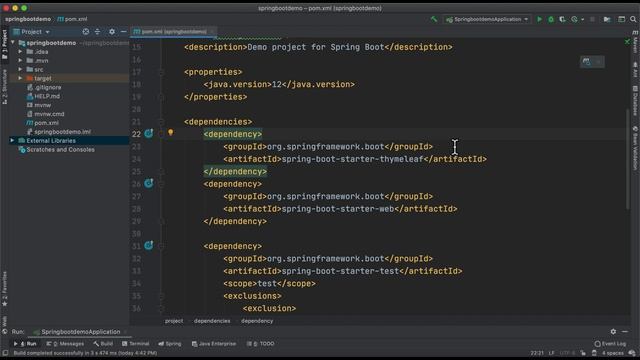Screen dimensions: 640x360
Task: Open the Project view selector dropdown
Action: pos(32,31)
